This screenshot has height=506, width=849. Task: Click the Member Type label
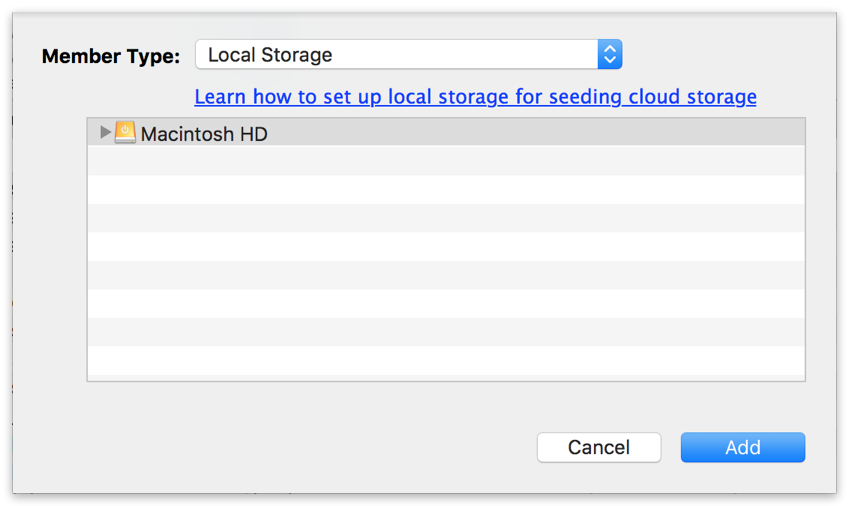111,56
